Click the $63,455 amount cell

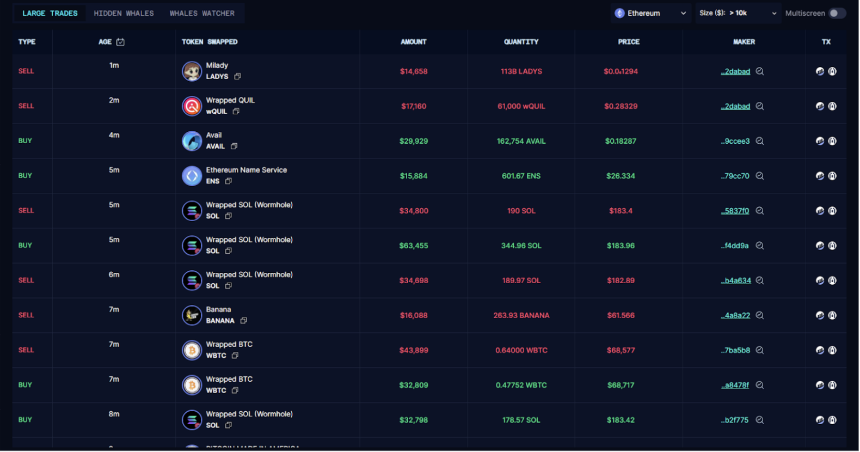point(414,246)
